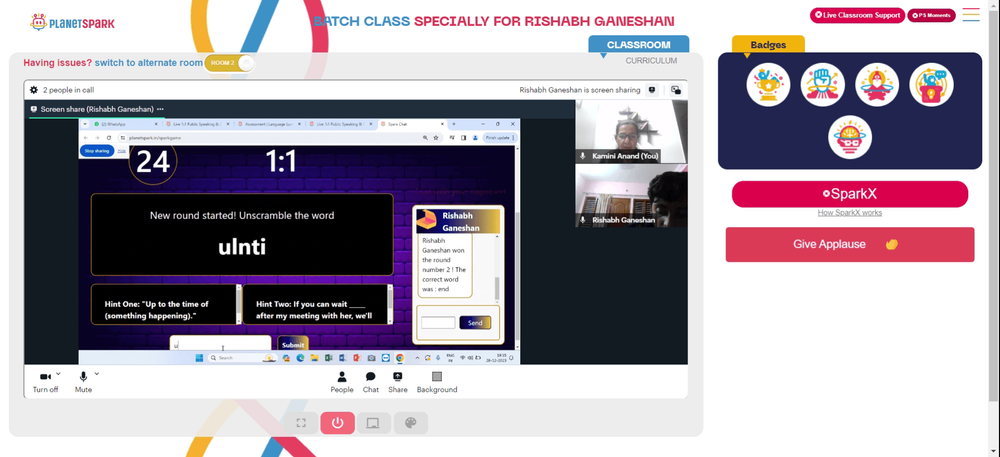Image resolution: width=1000 pixels, height=457 pixels.
Task: Turn off the camera
Action: pyautogui.click(x=45, y=382)
